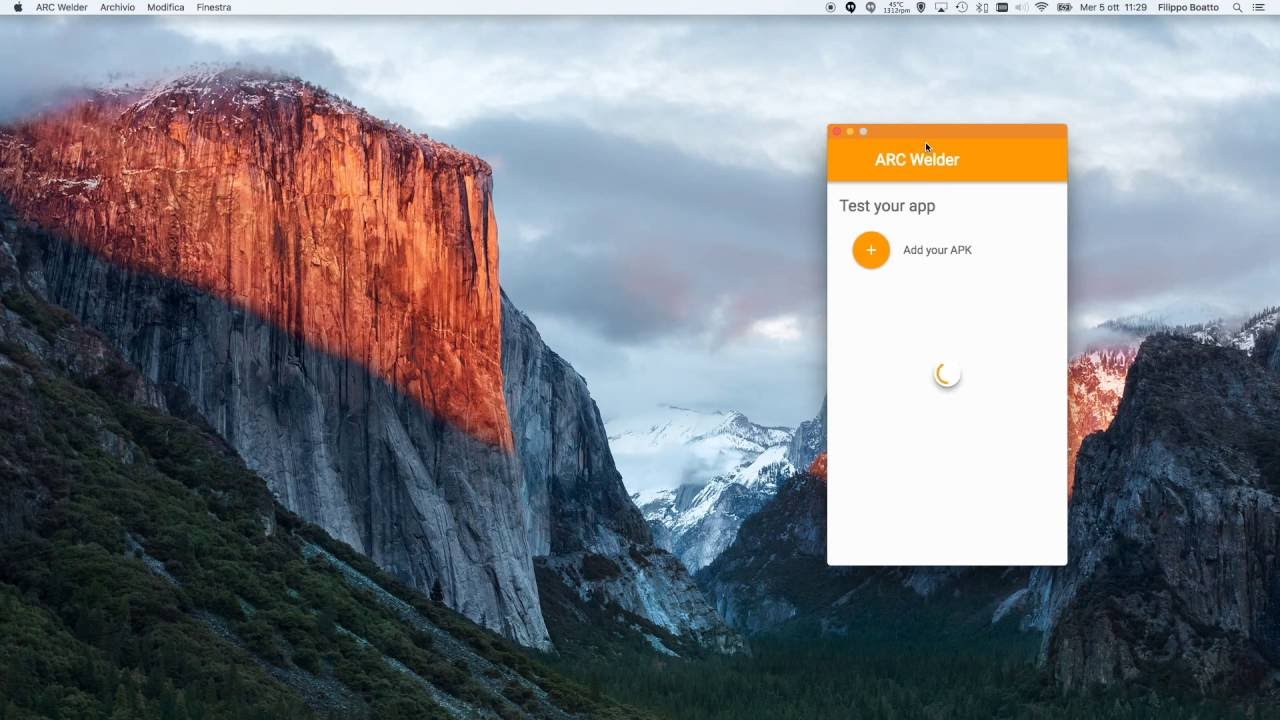Open the Wi-Fi menu
1280x720 pixels.
coord(1041,7)
